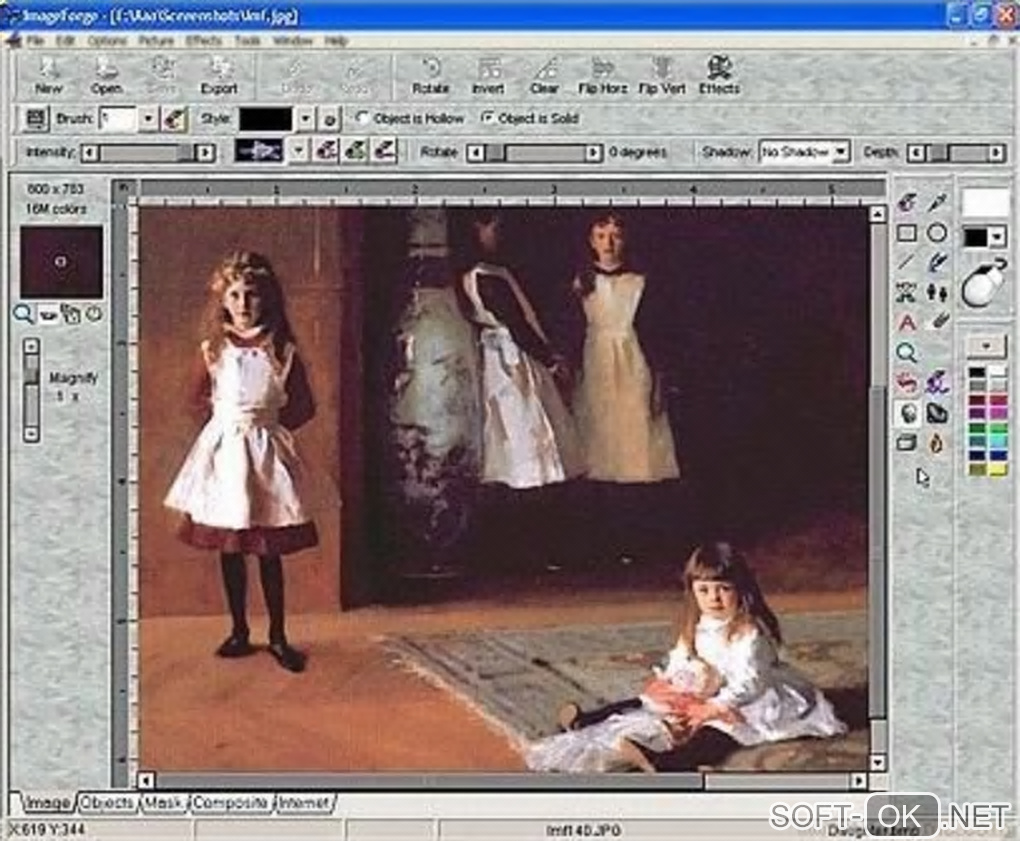This screenshot has width=1020, height=841.
Task: Switch to the Objects tab
Action: [x=107, y=803]
